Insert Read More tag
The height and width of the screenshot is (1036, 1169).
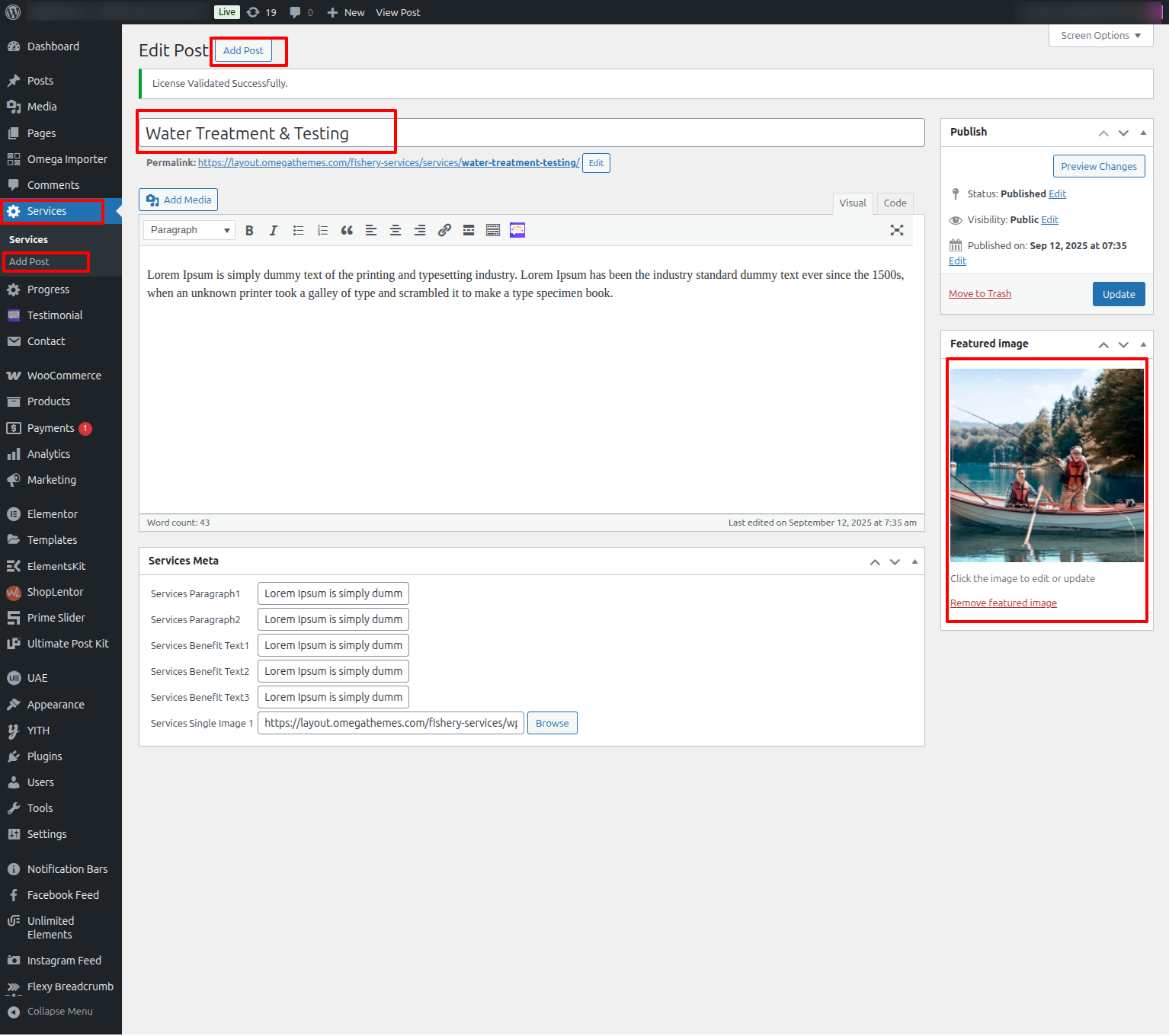click(469, 230)
